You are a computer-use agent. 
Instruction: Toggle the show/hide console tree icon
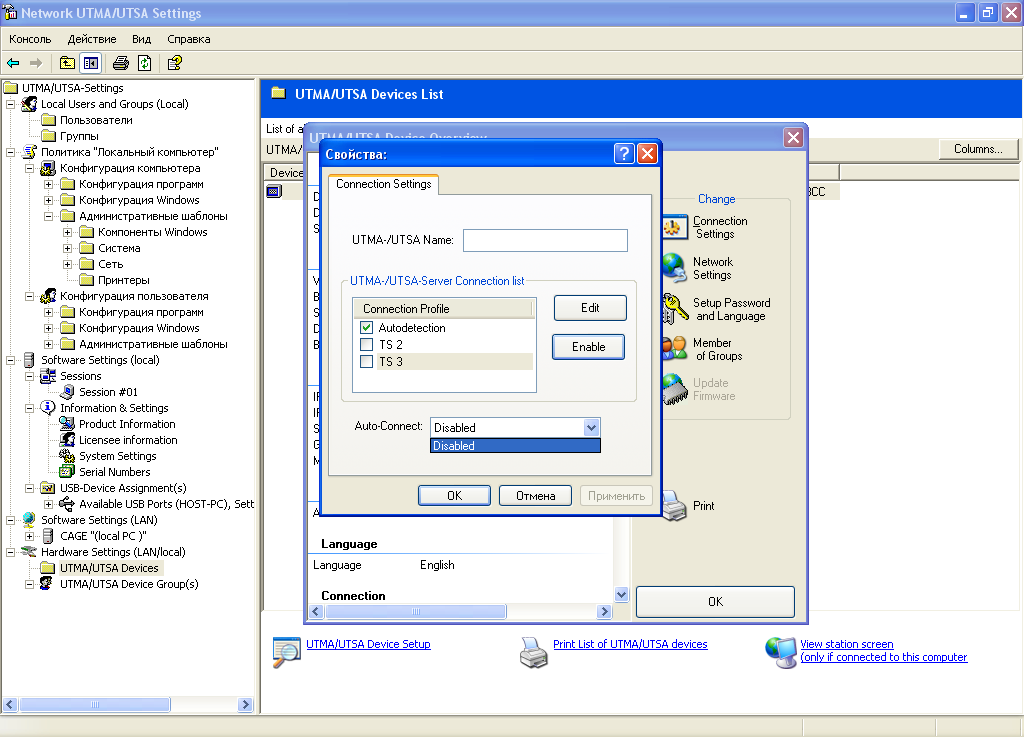click(x=91, y=63)
